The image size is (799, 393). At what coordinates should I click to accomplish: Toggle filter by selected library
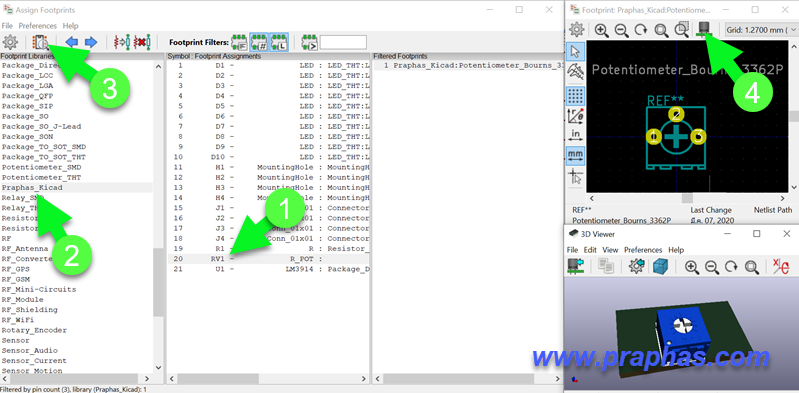pos(279,42)
